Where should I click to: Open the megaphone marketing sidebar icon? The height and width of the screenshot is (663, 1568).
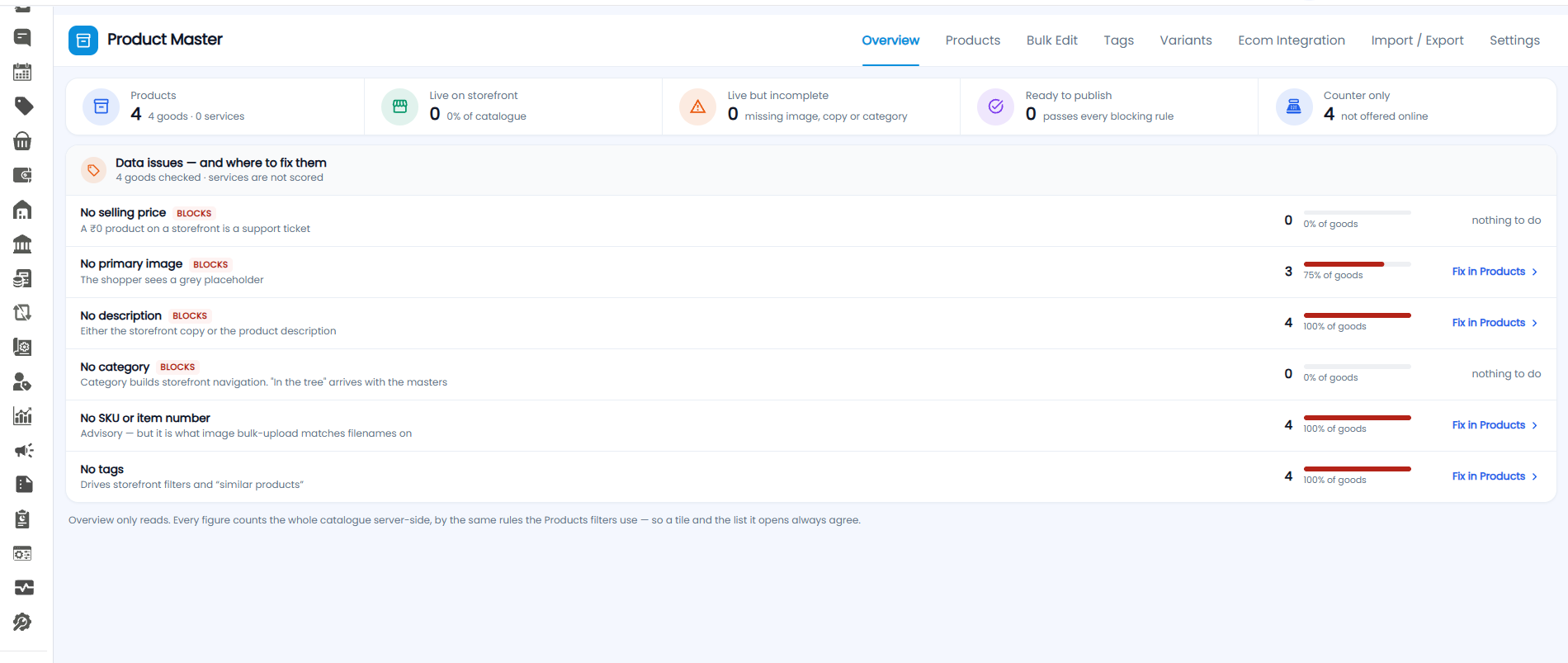[23, 450]
